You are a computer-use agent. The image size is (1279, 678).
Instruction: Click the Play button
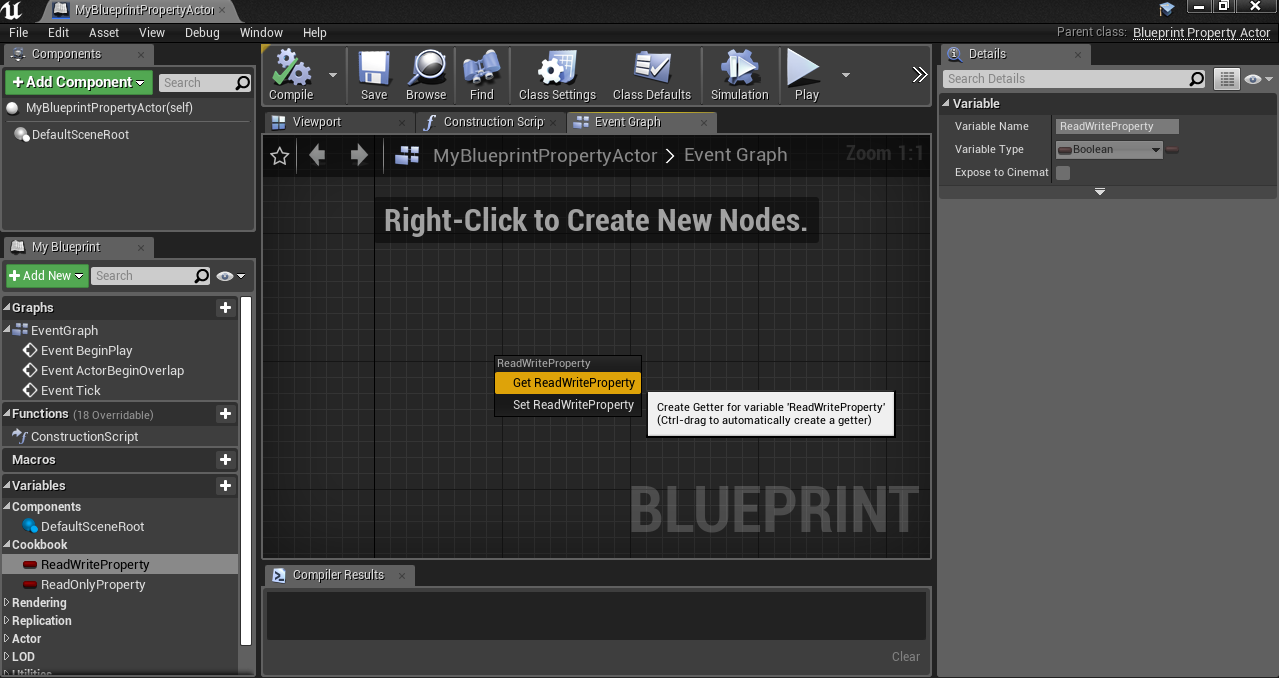(806, 76)
